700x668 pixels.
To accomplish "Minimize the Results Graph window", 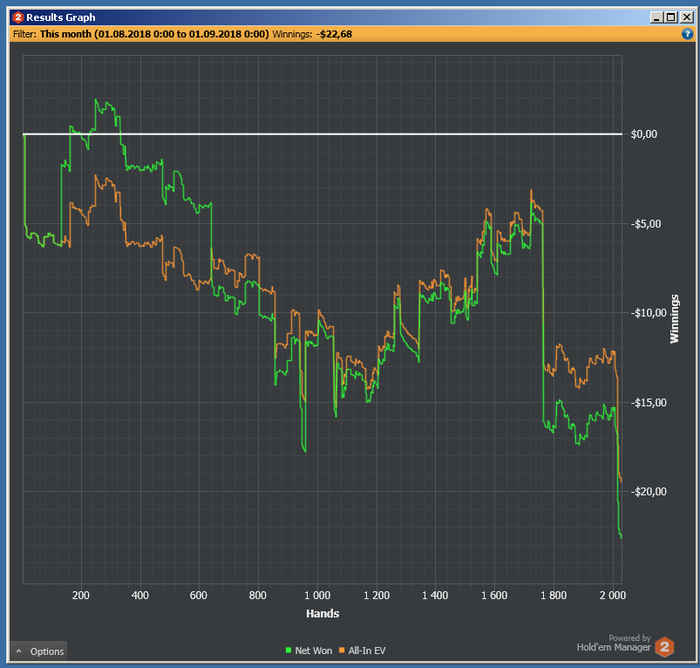I will click(656, 17).
